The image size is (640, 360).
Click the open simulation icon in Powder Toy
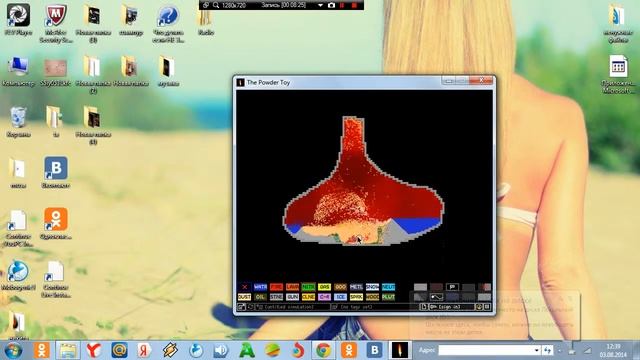[241, 307]
